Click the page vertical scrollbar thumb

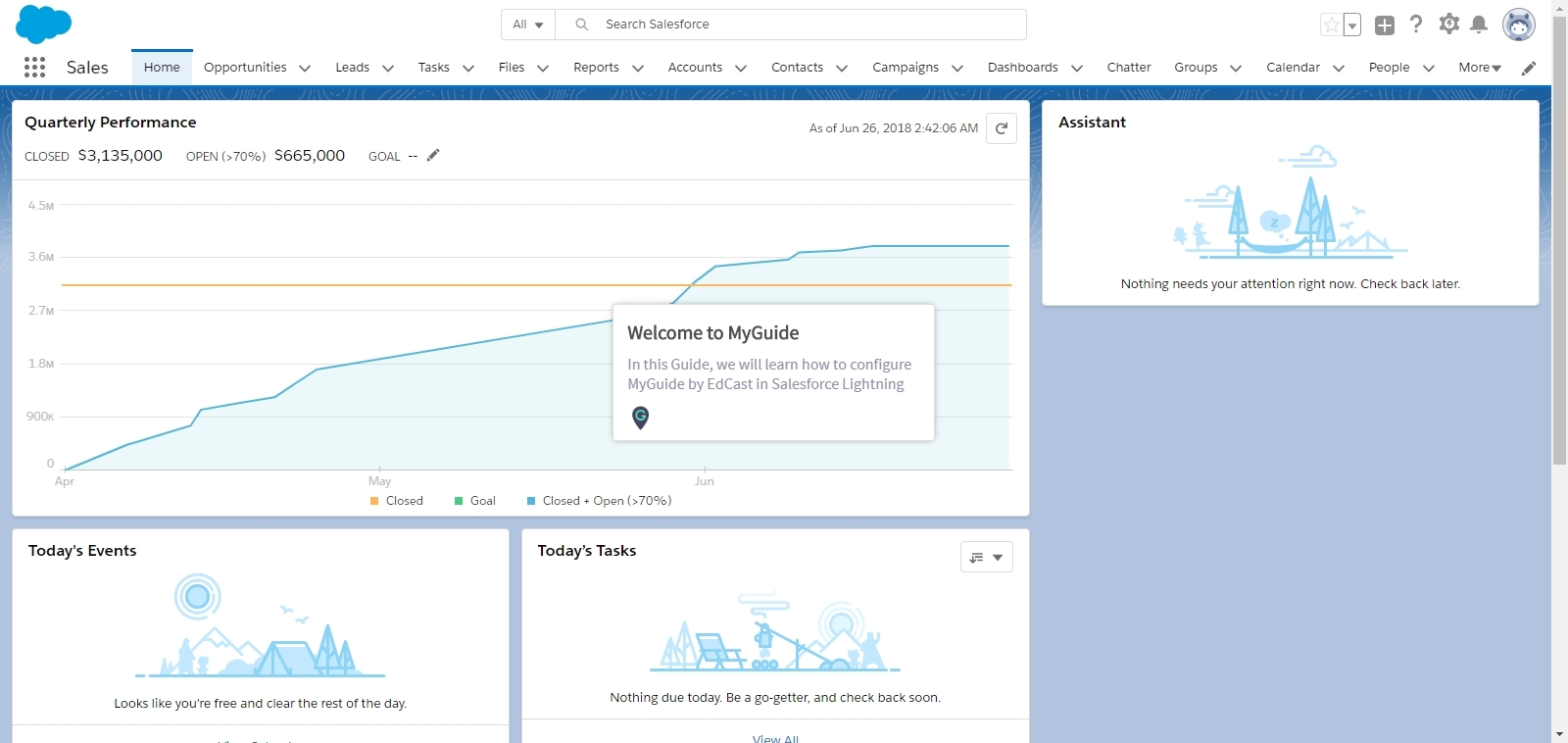tap(1559, 240)
